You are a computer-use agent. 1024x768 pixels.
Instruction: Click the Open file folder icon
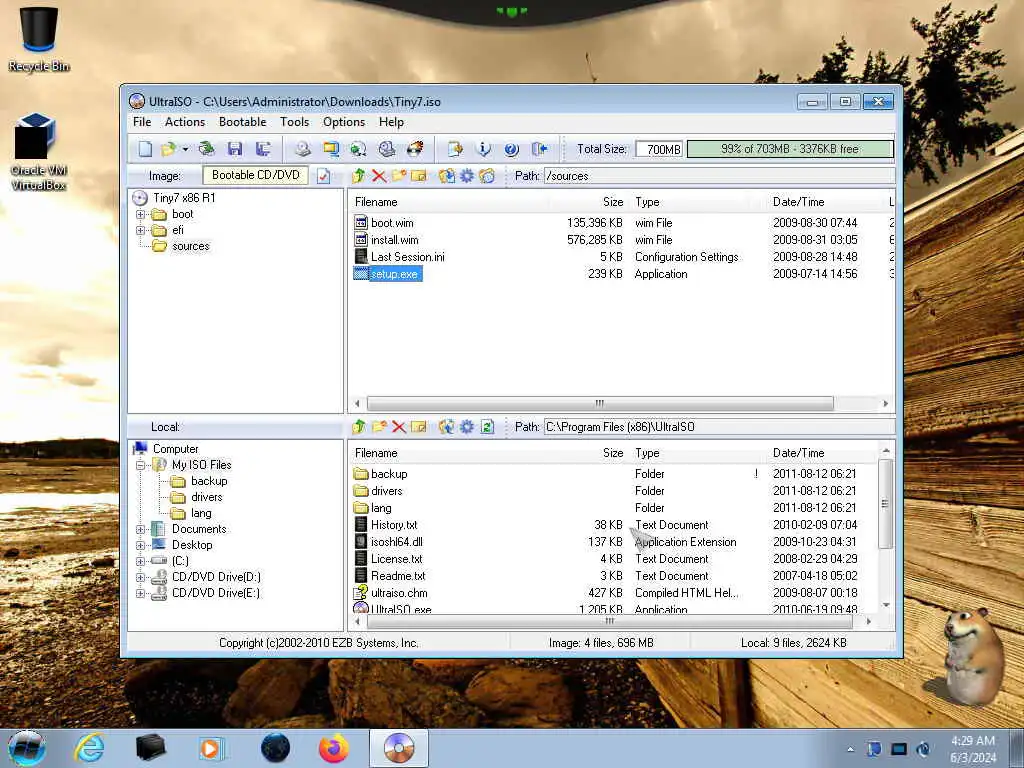168,149
